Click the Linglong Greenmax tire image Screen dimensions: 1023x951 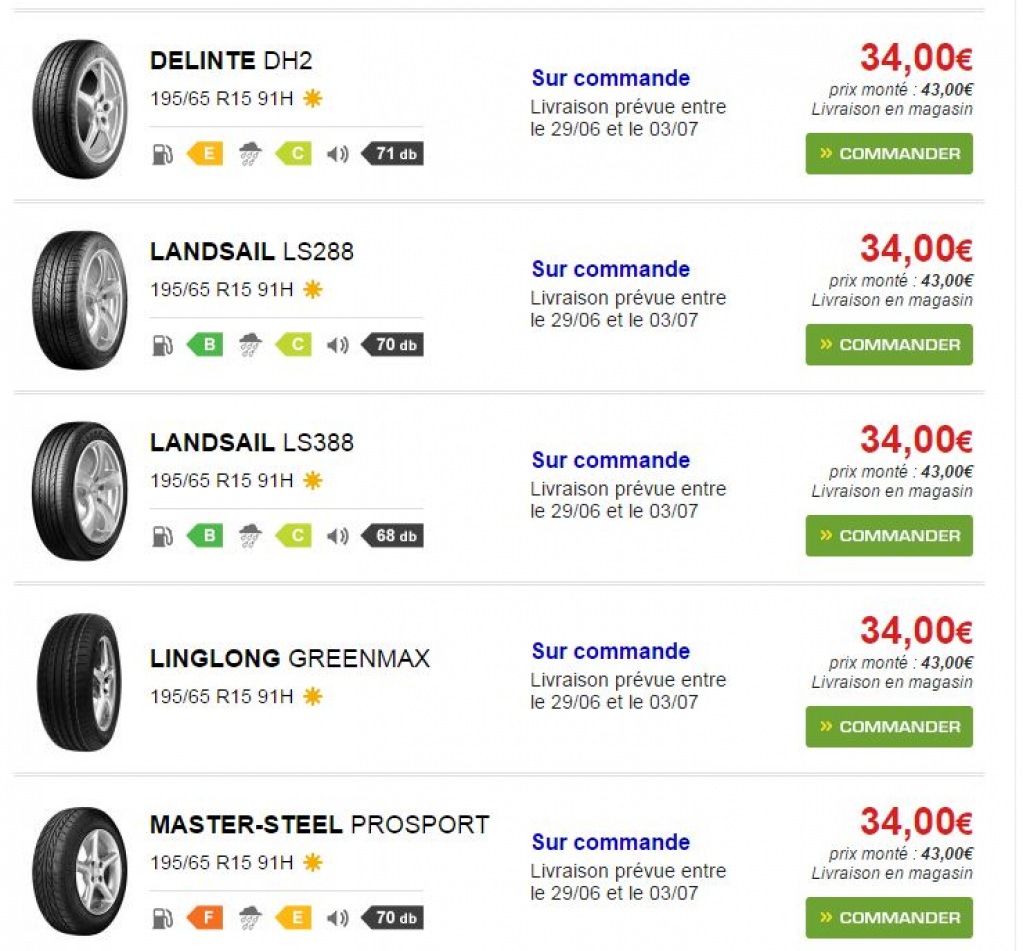point(79,682)
